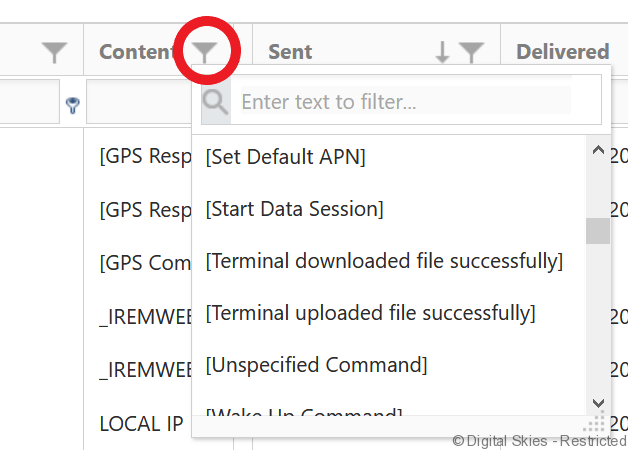Click the filter list scrollbar down arrow
The image size is (628, 450).
point(598,400)
